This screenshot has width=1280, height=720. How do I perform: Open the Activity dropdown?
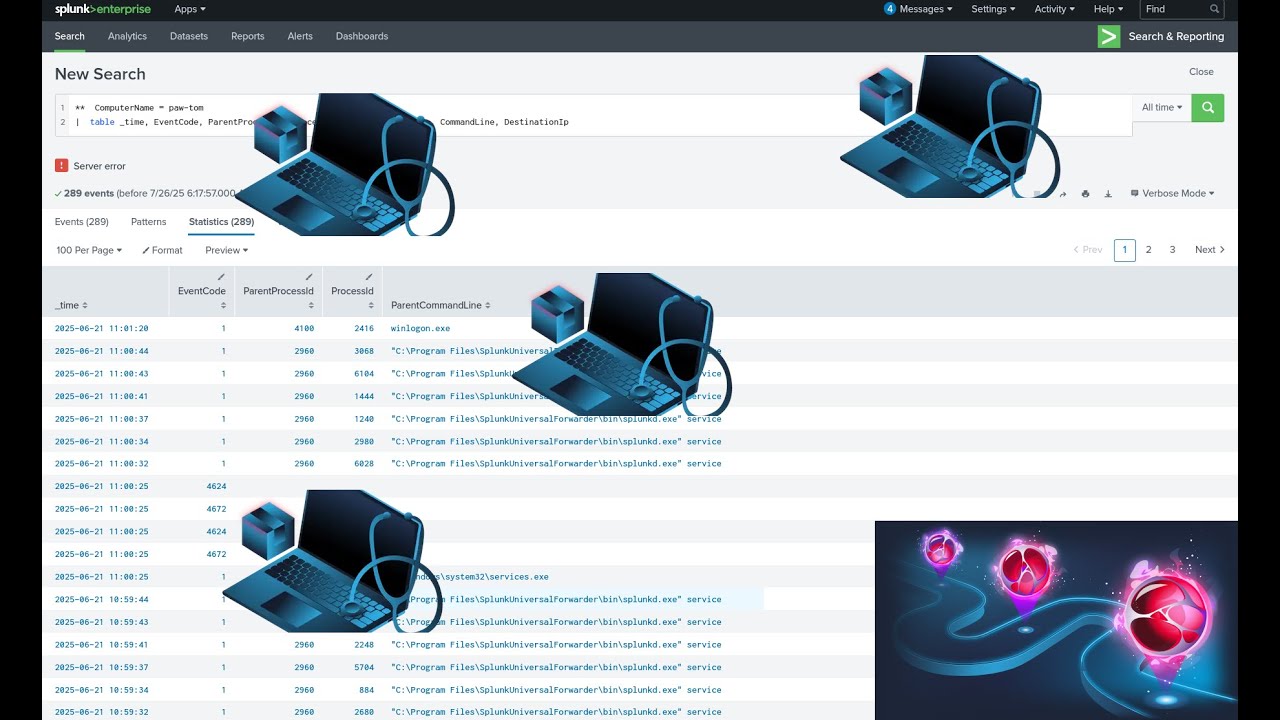coord(1055,9)
